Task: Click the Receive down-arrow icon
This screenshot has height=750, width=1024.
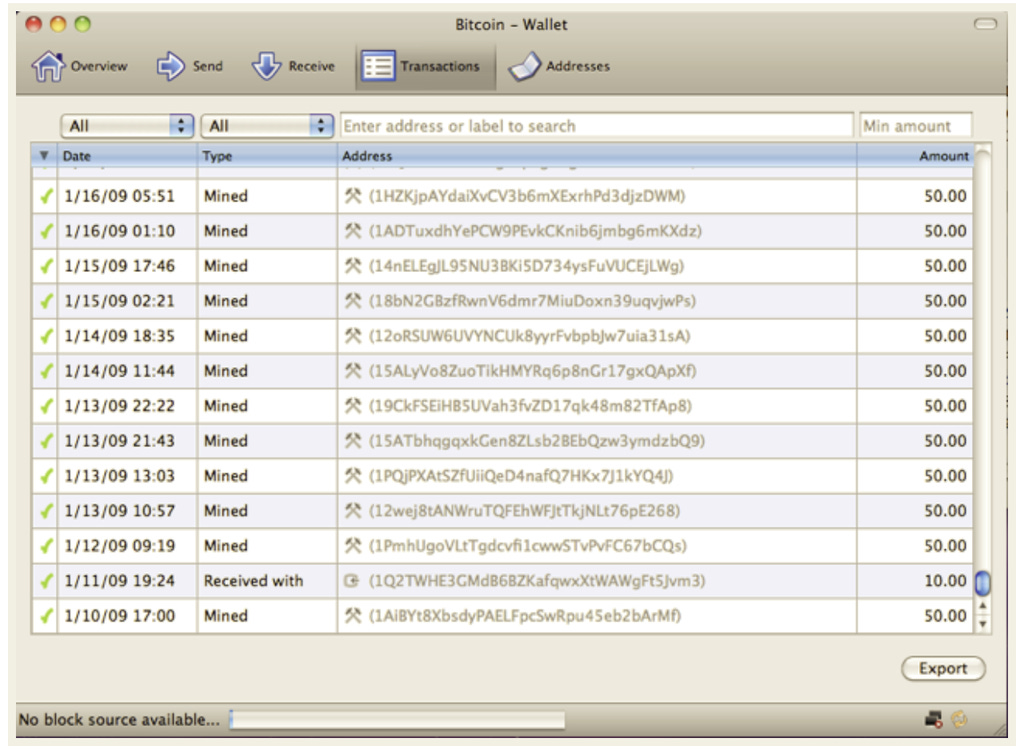Action: 266,67
